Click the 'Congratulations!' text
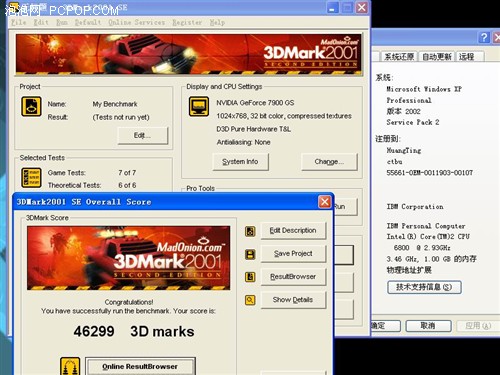This screenshot has height=375, width=500. tap(129, 302)
